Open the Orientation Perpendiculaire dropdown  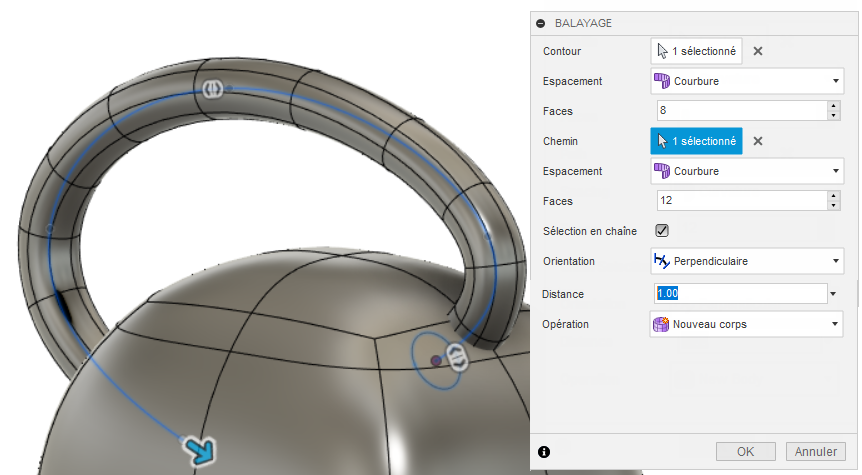(747, 261)
